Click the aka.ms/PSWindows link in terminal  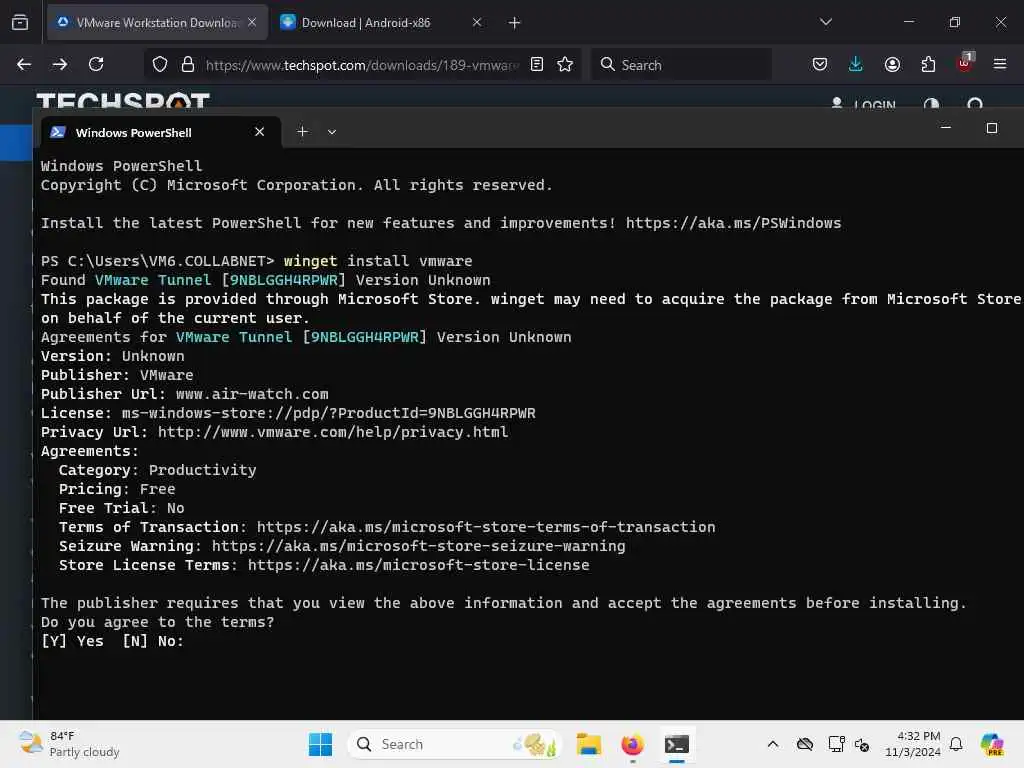click(733, 223)
